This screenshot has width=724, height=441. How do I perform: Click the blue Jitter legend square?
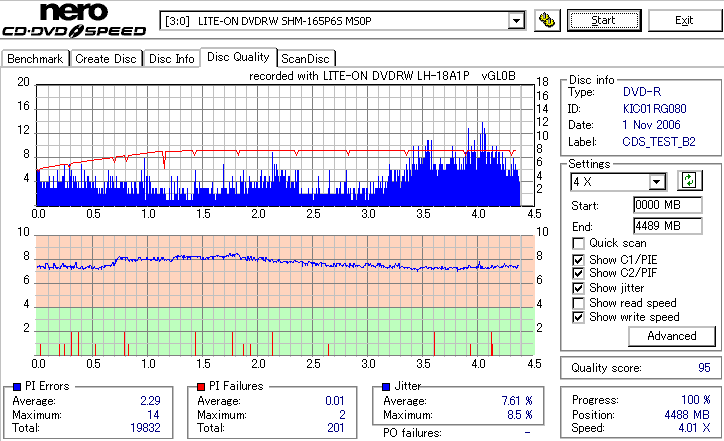point(386,387)
